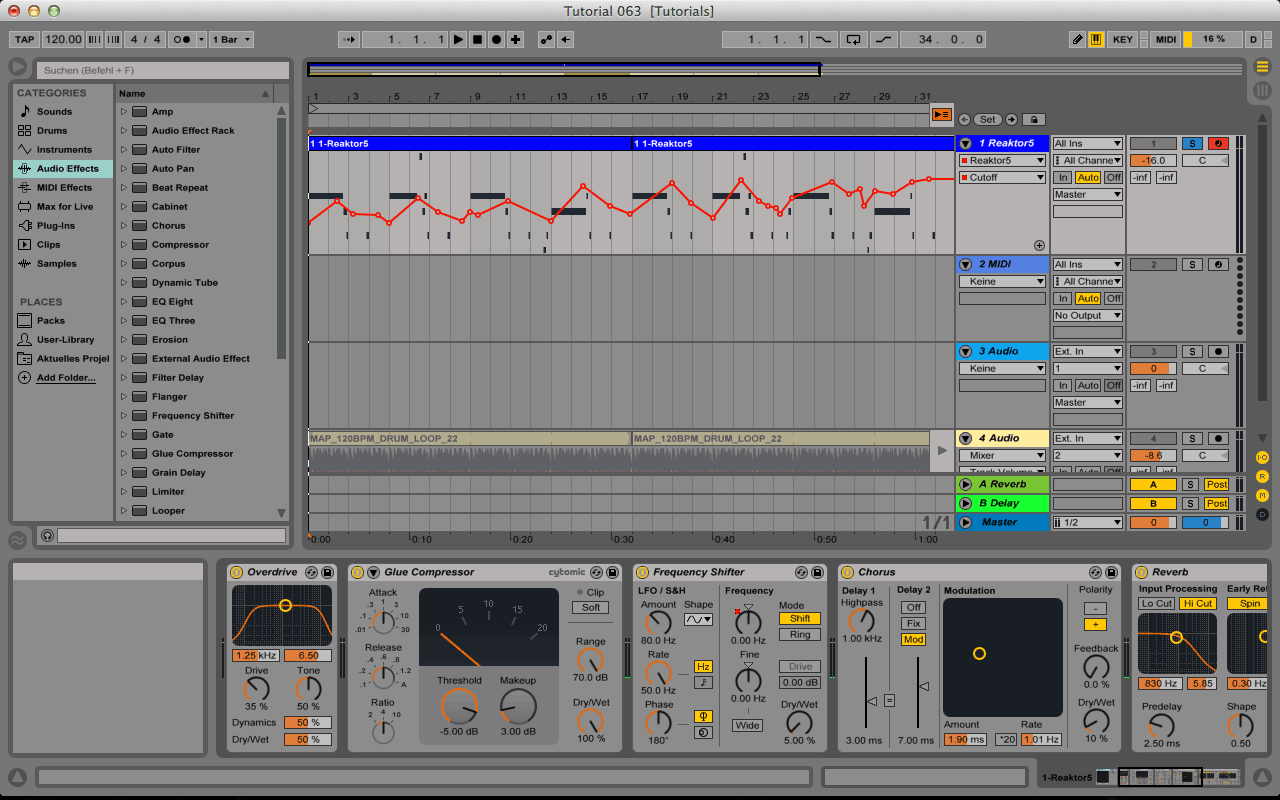Solo the 1 Reaktor5 track
This screenshot has width=1280, height=800.
[x=1191, y=144]
